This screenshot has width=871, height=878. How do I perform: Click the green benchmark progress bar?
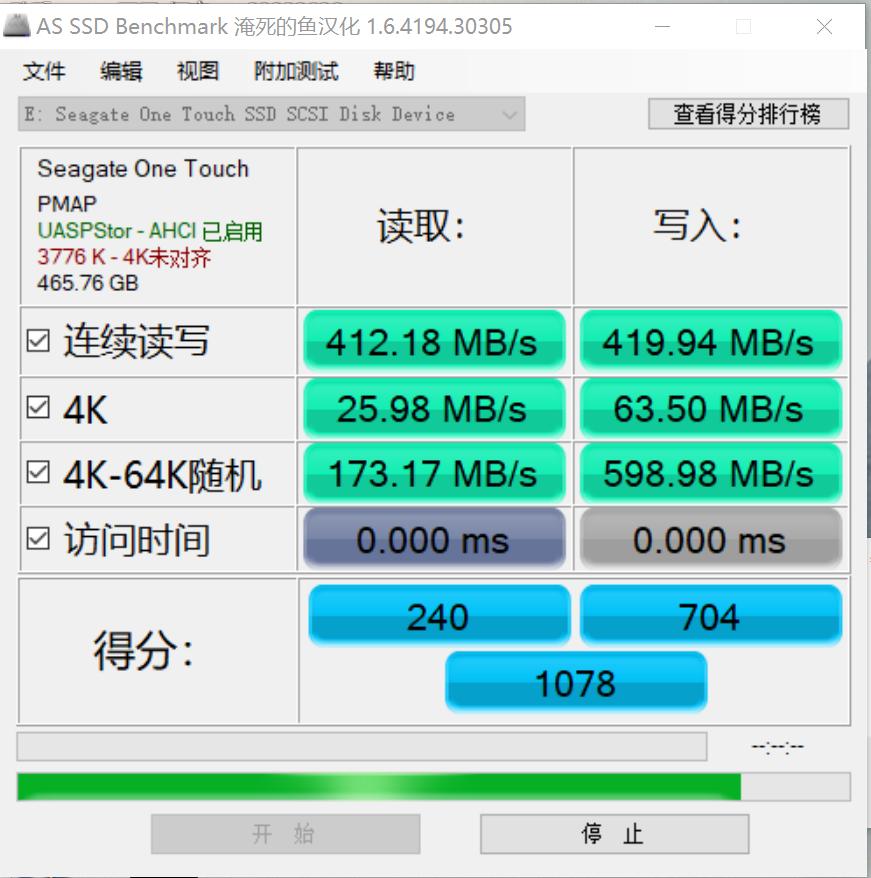tap(380, 787)
